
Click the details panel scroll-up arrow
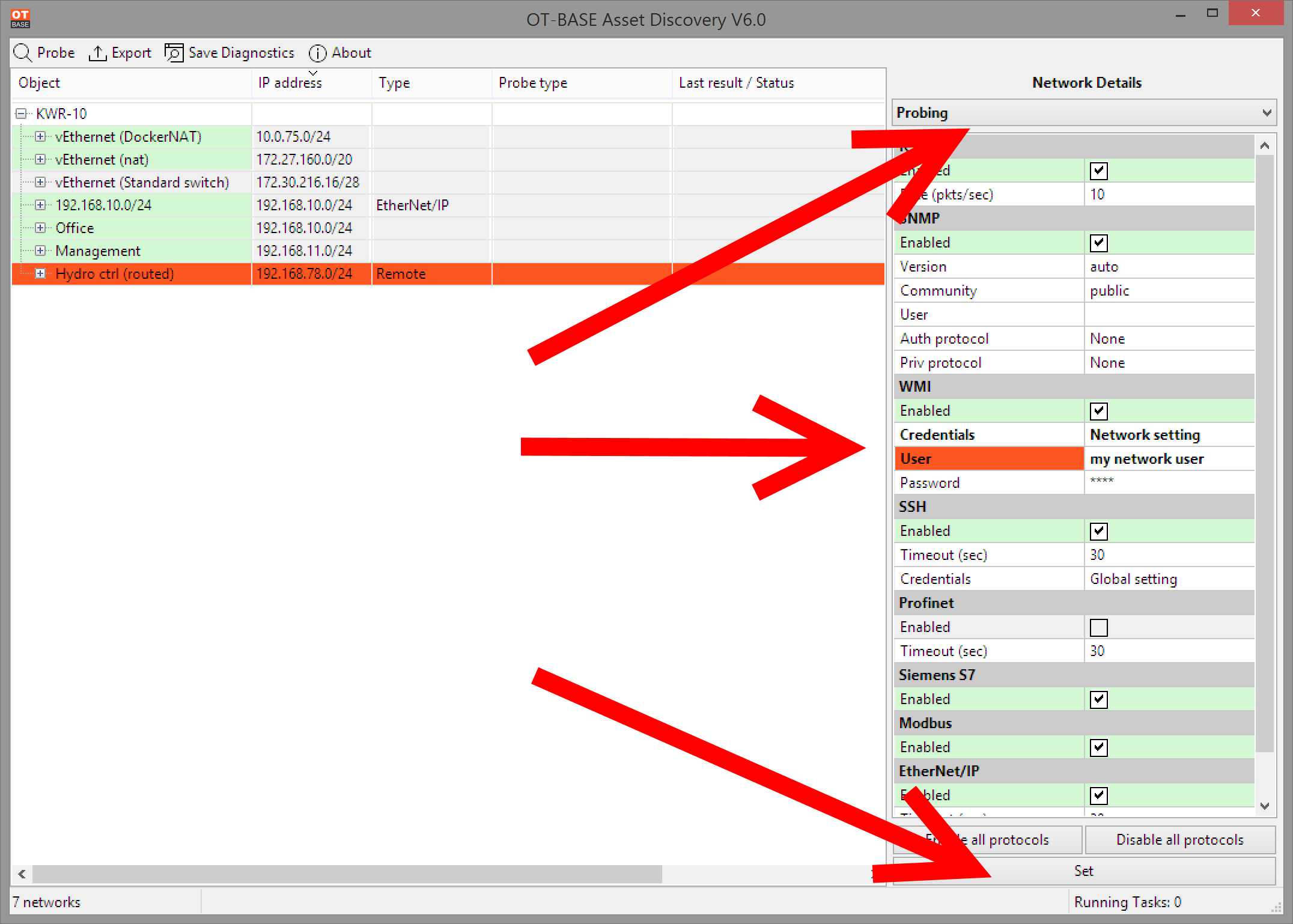click(1265, 145)
